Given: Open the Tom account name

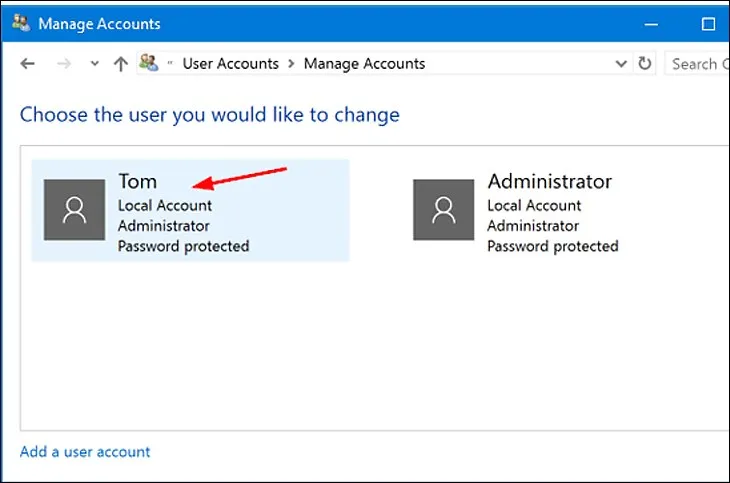Looking at the screenshot, I should pos(138,181).
